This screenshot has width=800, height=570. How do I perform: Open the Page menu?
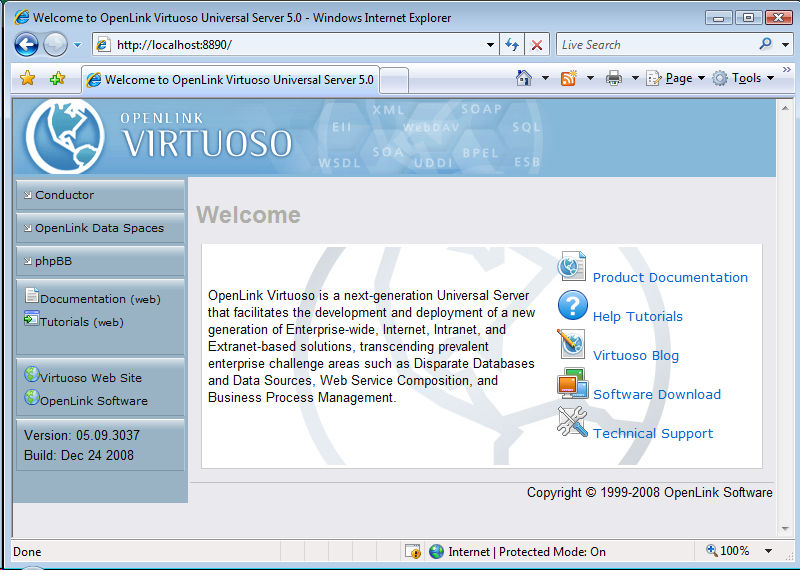(676, 78)
